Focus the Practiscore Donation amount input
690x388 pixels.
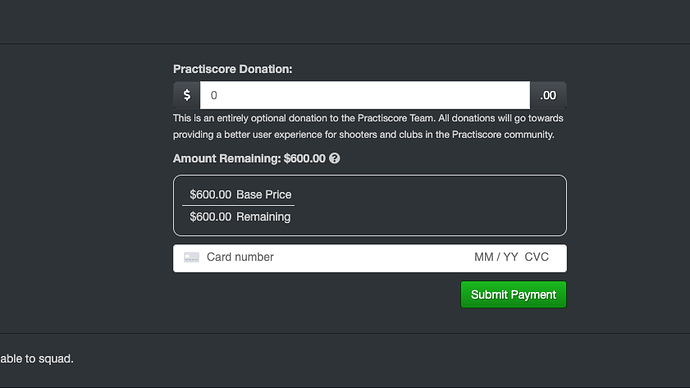coord(365,95)
